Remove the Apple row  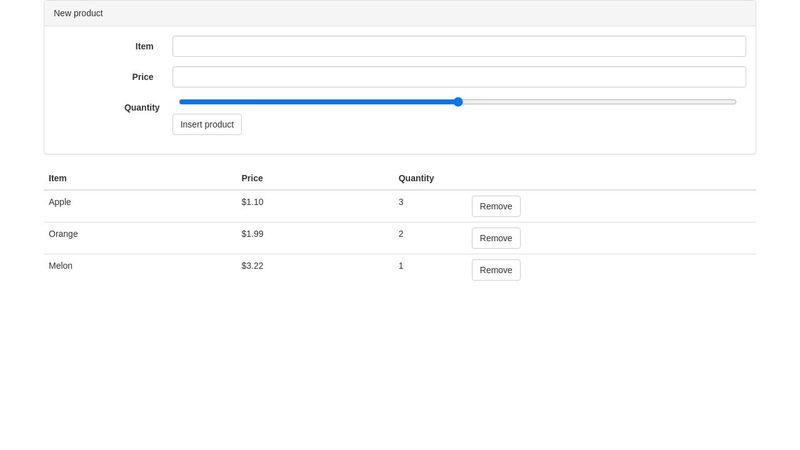(x=496, y=206)
